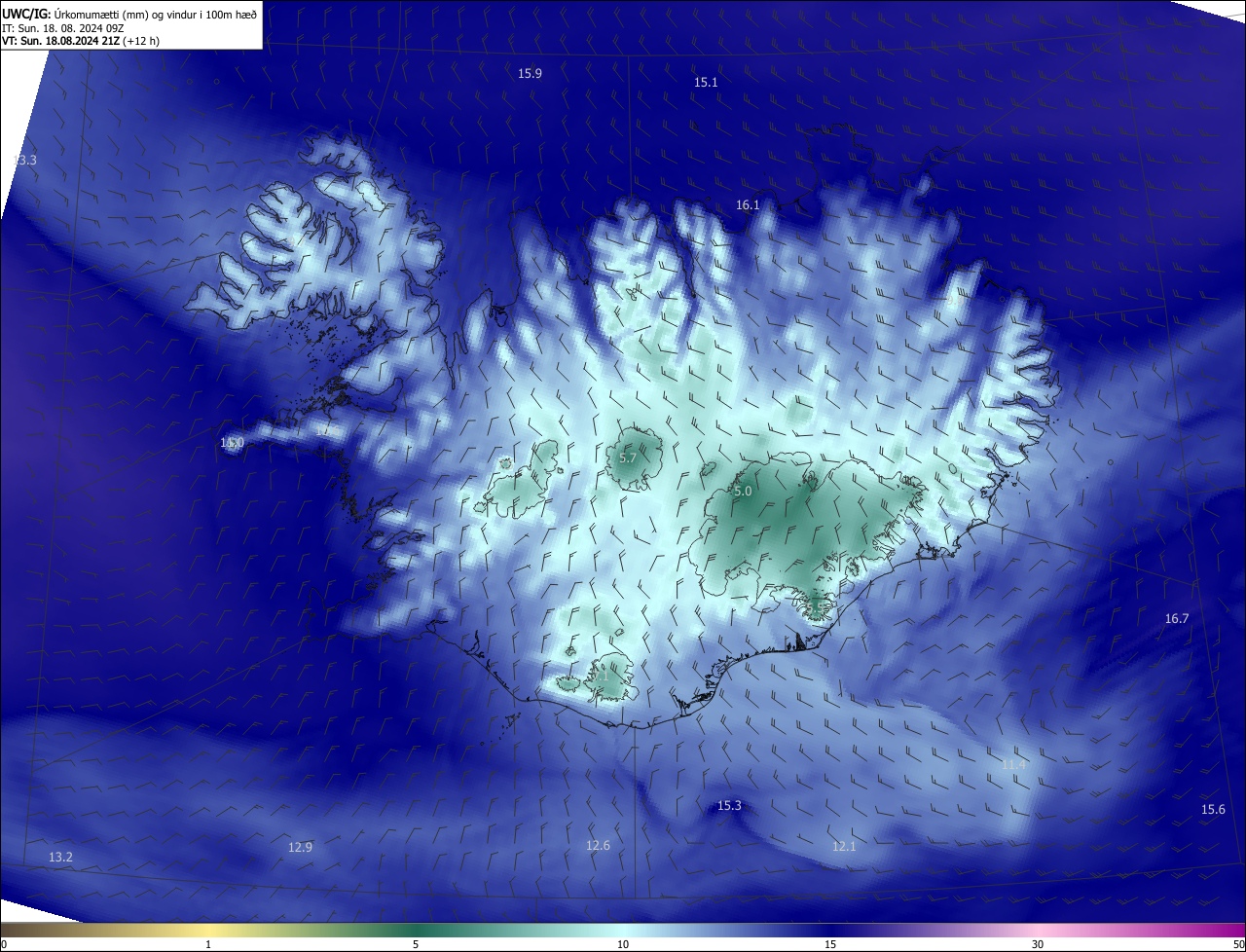Click the colorbar tick labeled 30
Screen dimensions: 1246x952
tap(1038, 944)
